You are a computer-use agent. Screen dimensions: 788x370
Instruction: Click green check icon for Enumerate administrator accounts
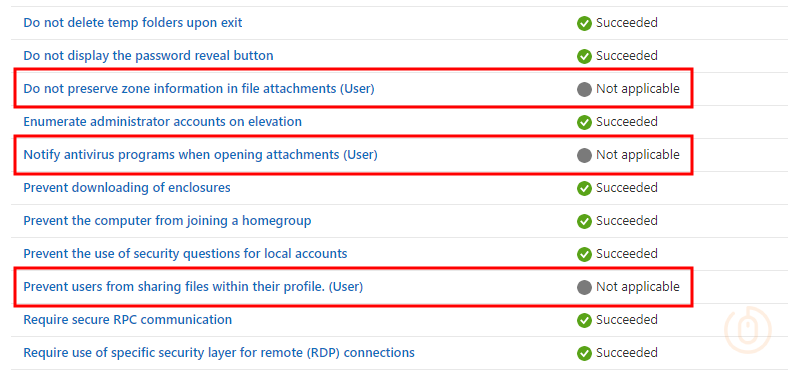click(x=584, y=122)
